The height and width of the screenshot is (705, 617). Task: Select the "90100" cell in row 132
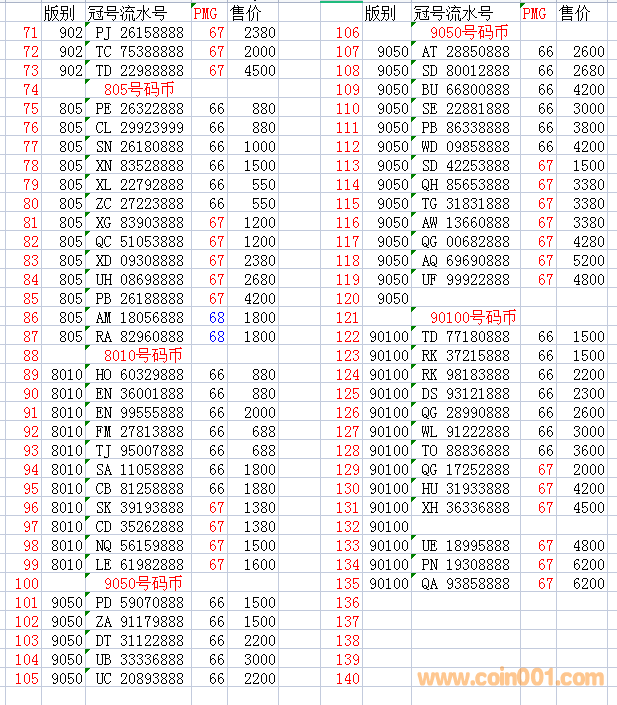coord(389,526)
